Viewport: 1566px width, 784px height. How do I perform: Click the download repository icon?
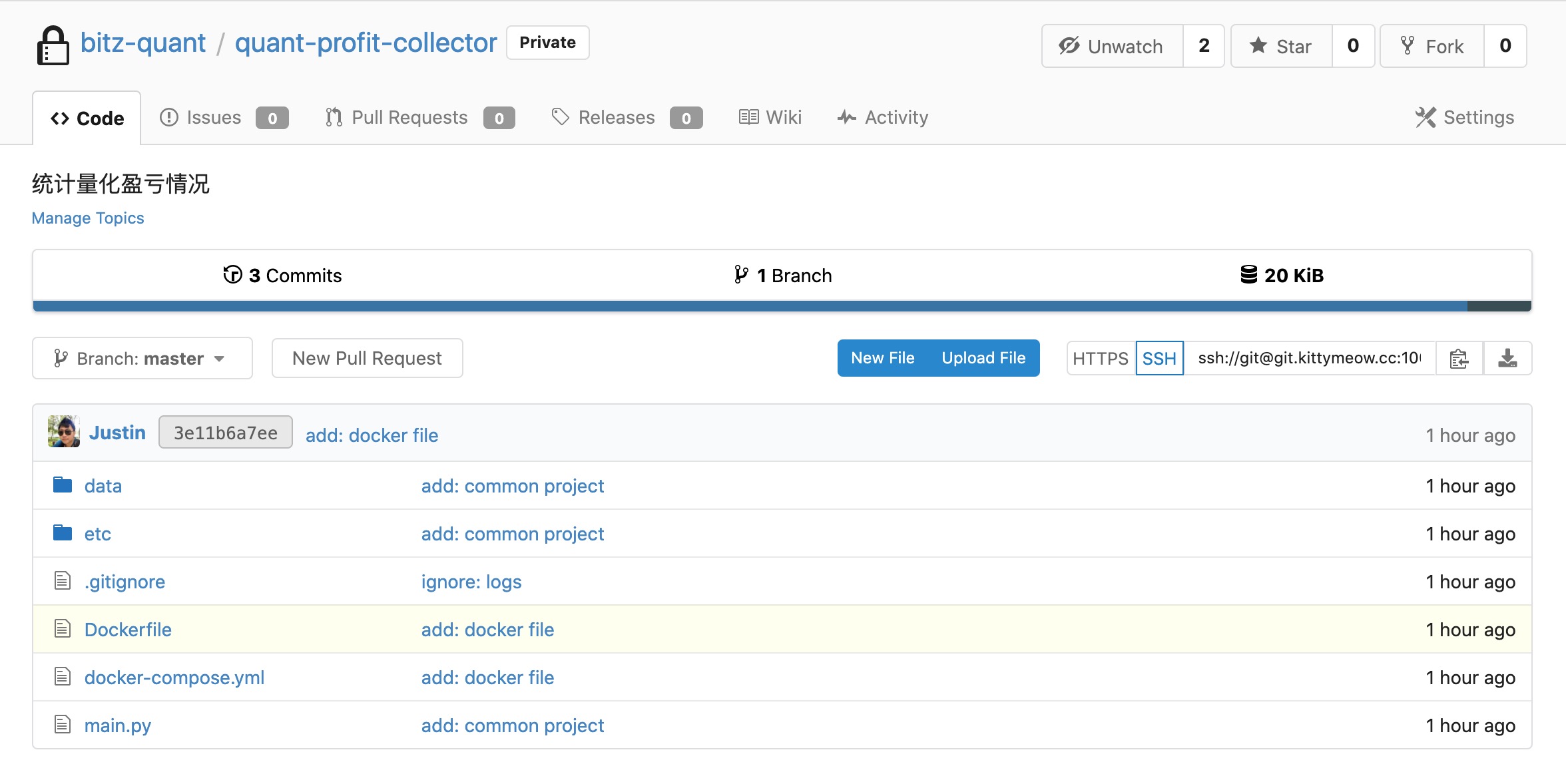tap(1507, 359)
